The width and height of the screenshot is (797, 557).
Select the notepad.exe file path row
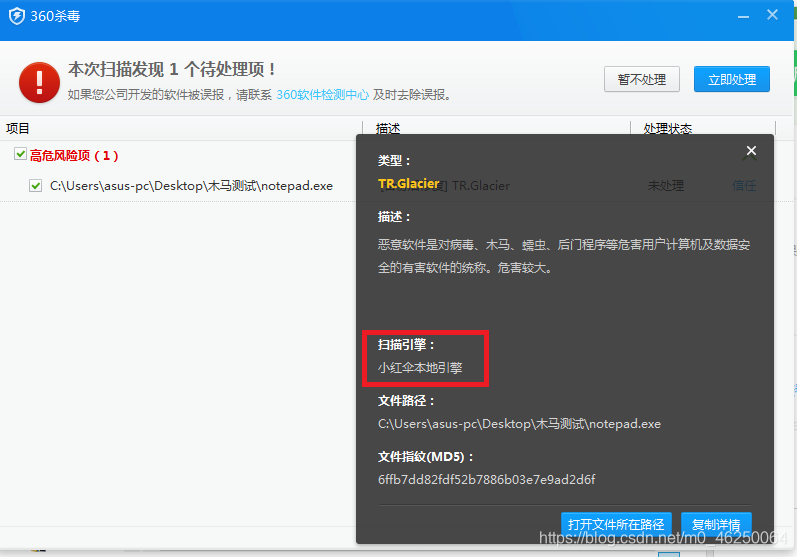(x=191, y=186)
